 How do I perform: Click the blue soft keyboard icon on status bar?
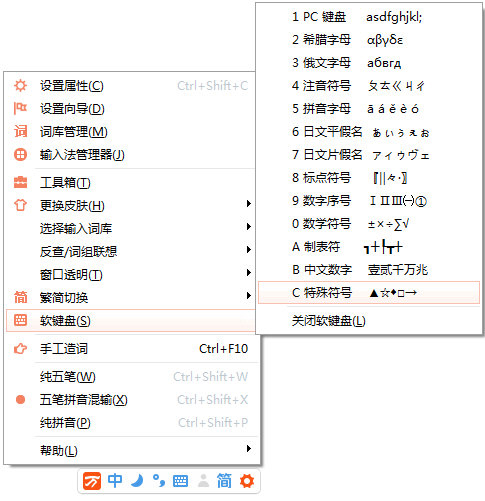180,481
